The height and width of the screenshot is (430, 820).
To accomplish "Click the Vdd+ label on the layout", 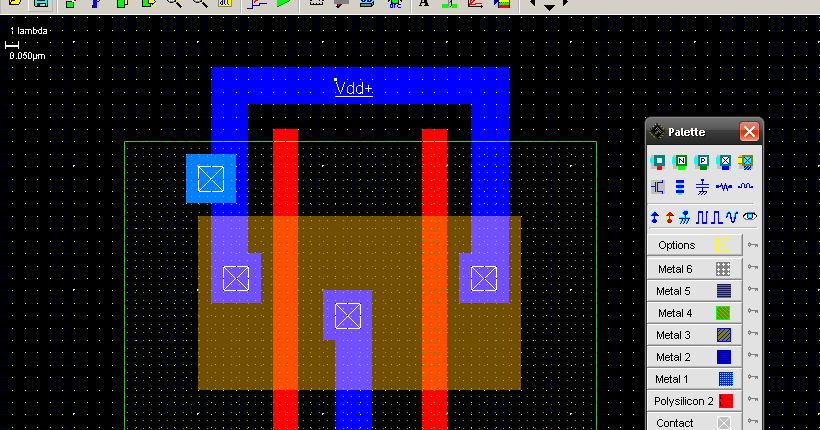I will point(354,88).
